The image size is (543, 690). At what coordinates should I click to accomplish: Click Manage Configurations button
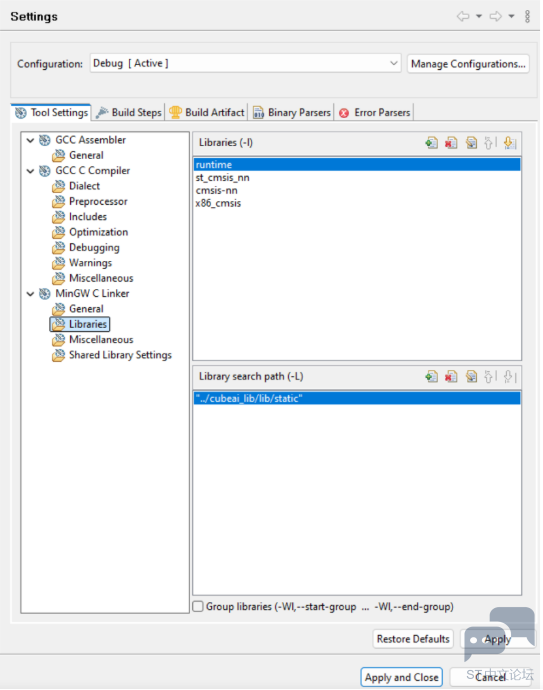point(468,64)
